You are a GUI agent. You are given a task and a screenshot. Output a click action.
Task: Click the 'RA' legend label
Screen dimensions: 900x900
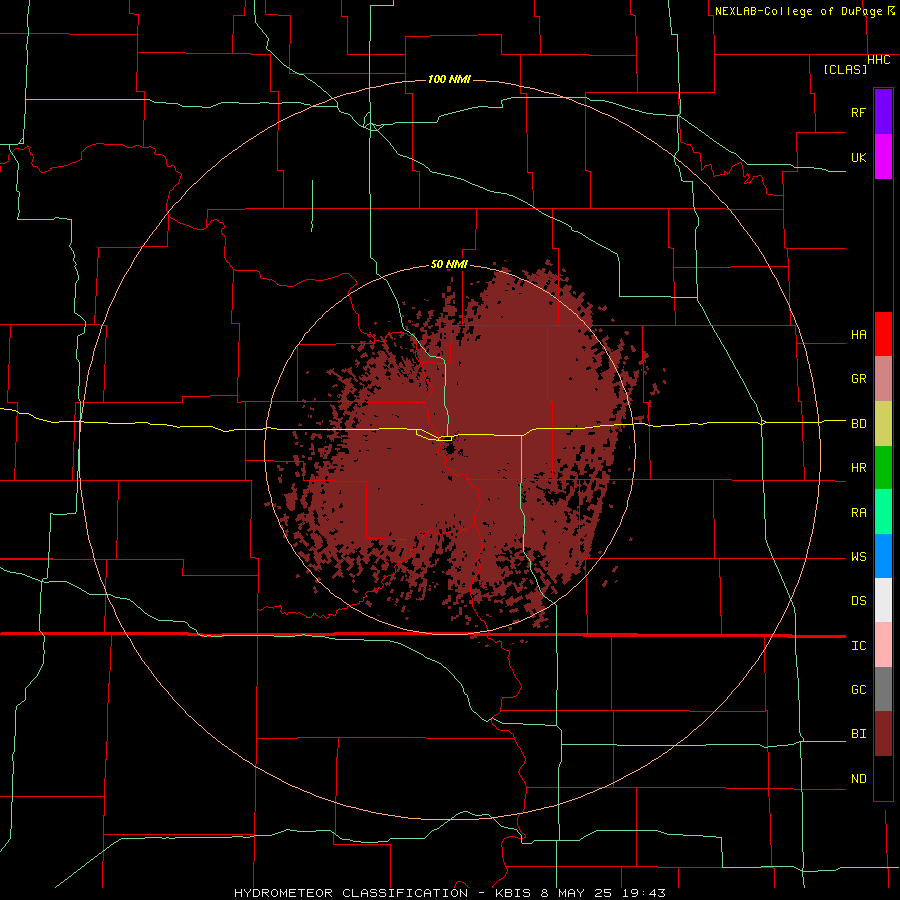click(x=858, y=513)
